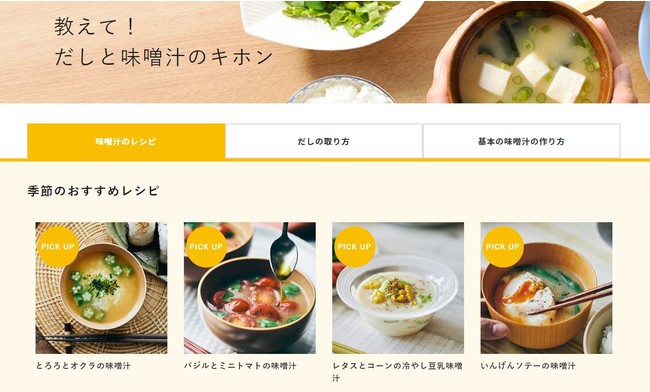View the いんげんソテー miso soup photo
This screenshot has height=392, width=650.
click(546, 288)
